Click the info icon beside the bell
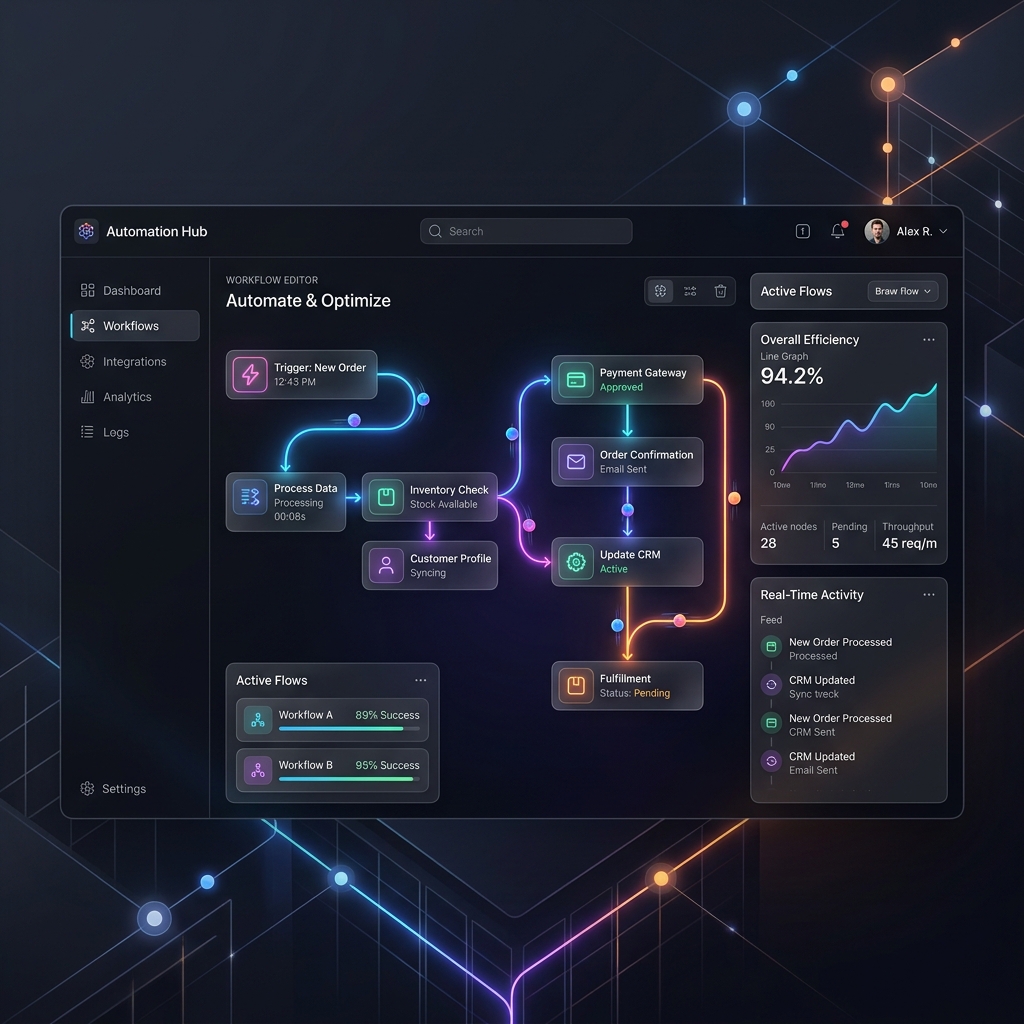 pyautogui.click(x=803, y=231)
